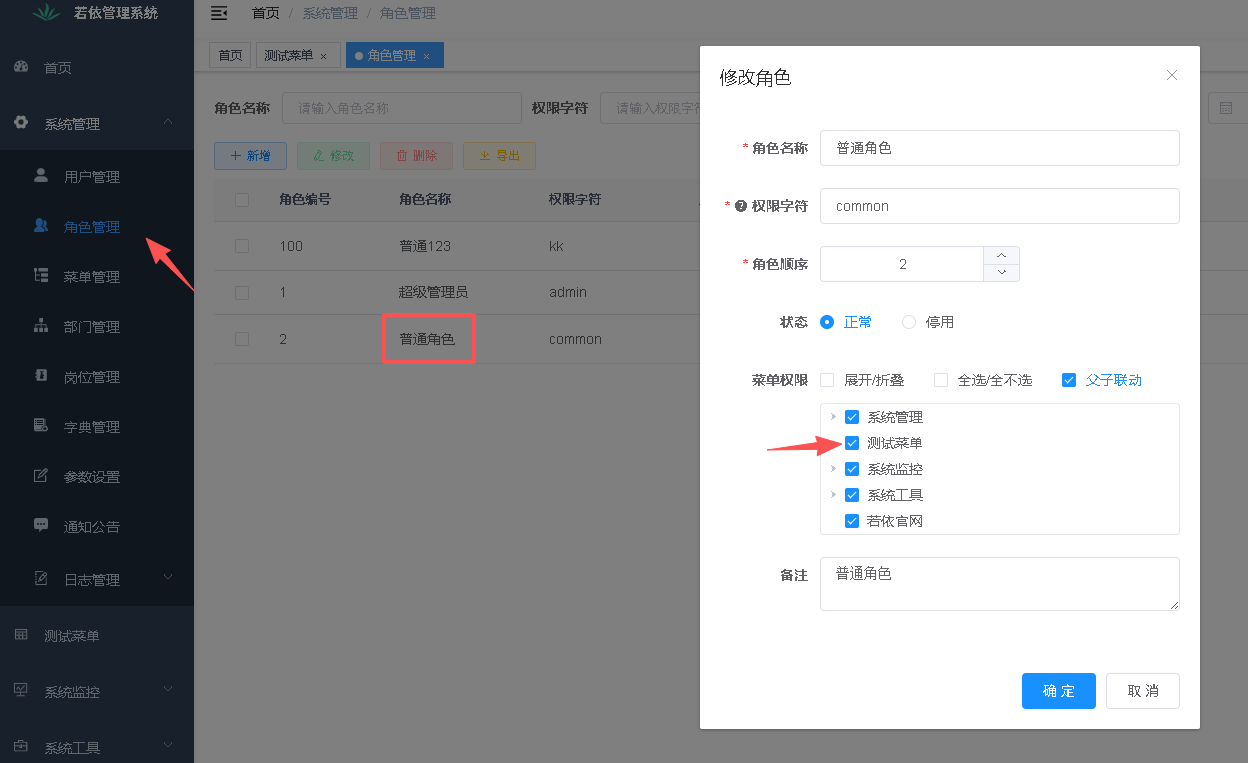Image resolution: width=1248 pixels, height=763 pixels.
Task: Click the sidebar collapse hamburger icon
Action: tap(219, 13)
